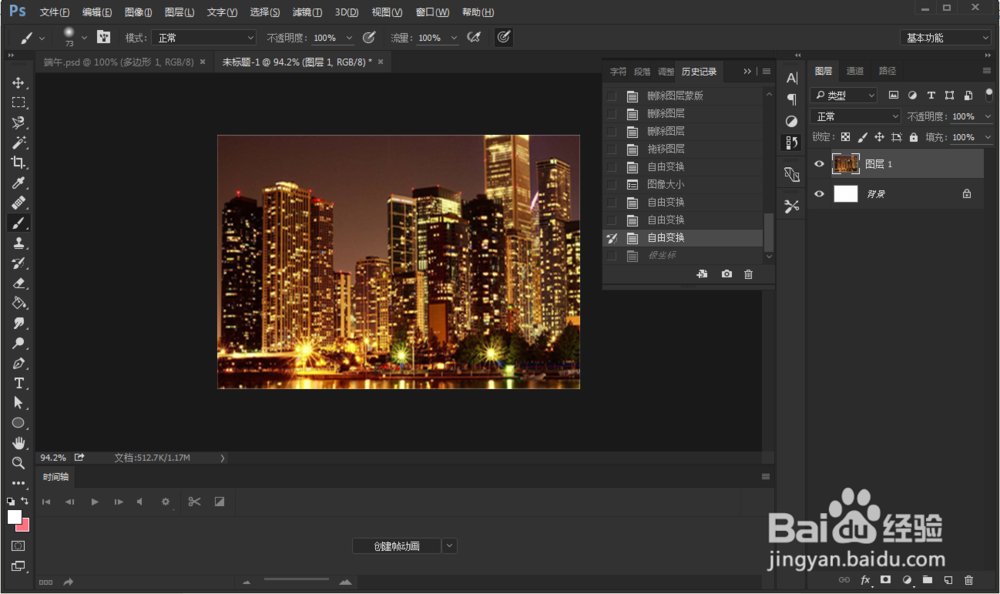
Task: Toggle lock all padlock icon
Action: 914,137
